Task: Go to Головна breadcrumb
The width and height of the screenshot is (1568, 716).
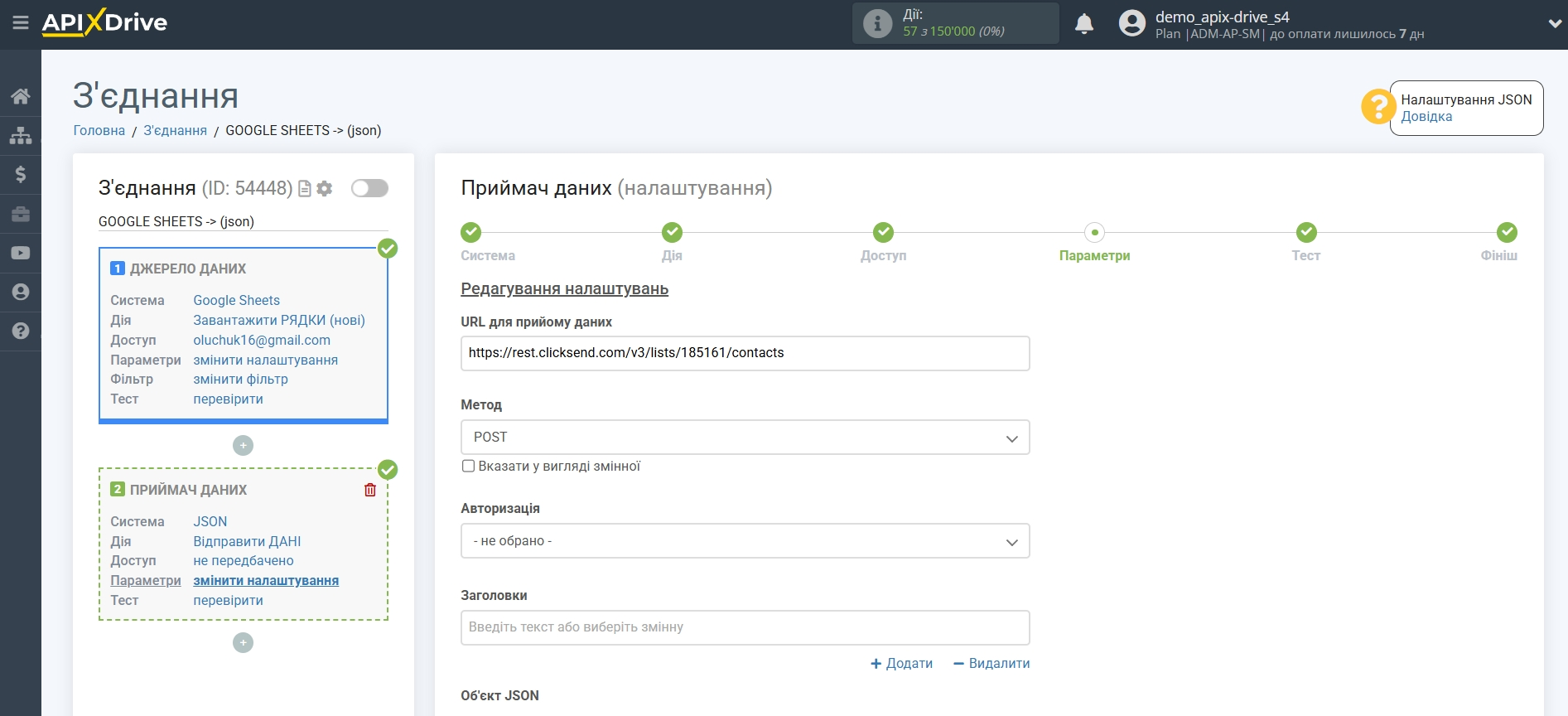Action: tap(99, 130)
